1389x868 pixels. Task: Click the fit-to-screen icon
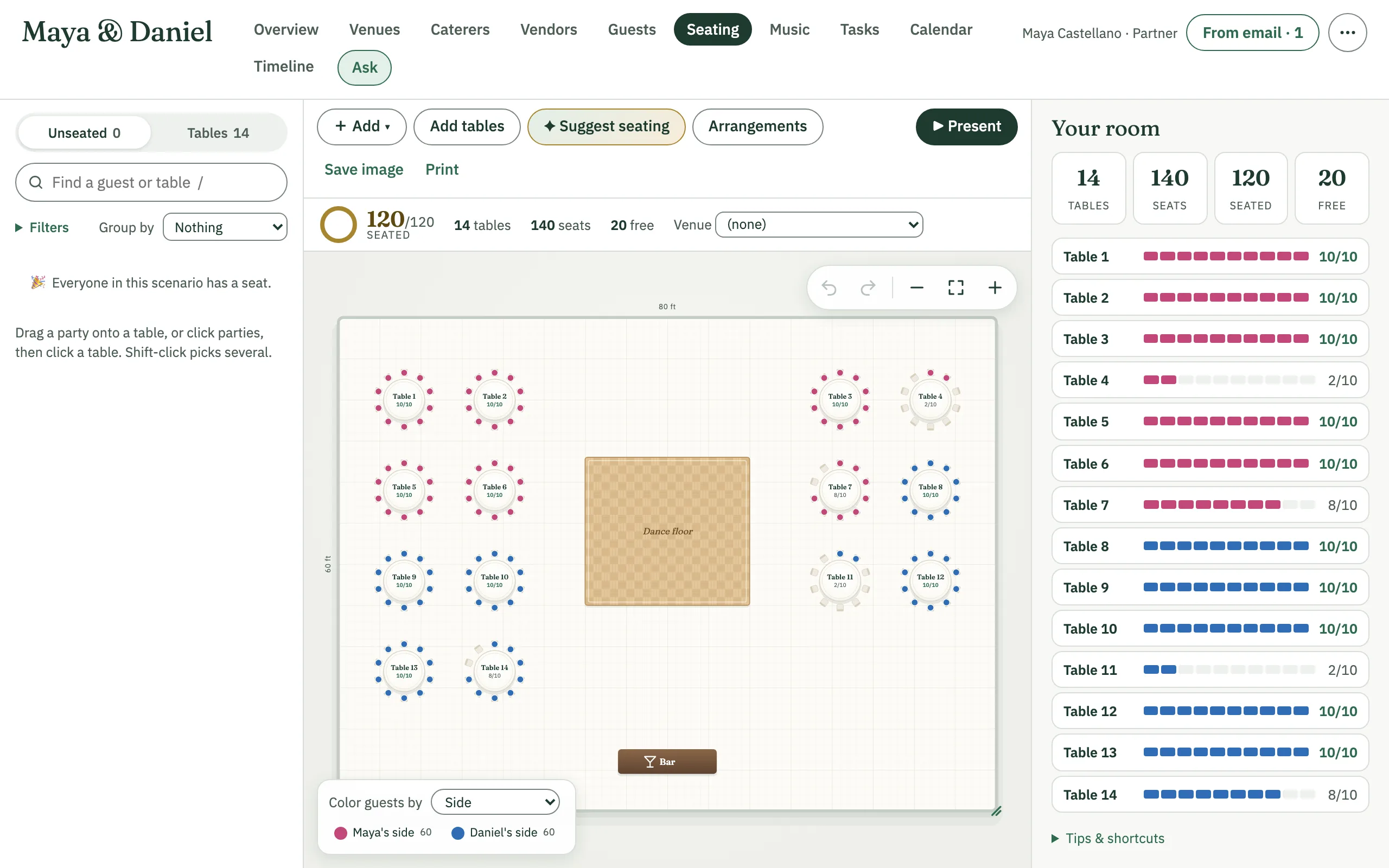point(955,288)
